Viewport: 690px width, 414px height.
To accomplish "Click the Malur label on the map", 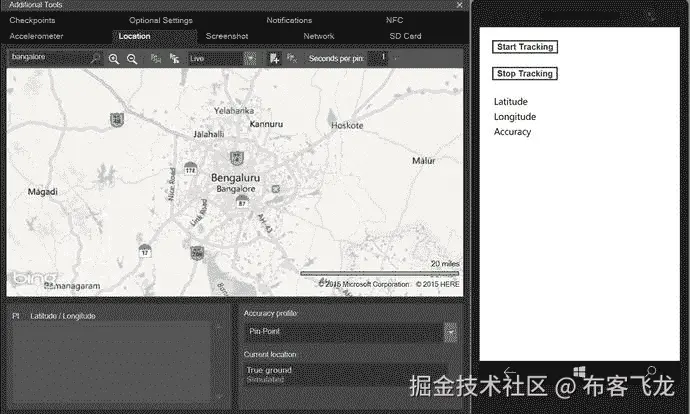I will [x=423, y=161].
